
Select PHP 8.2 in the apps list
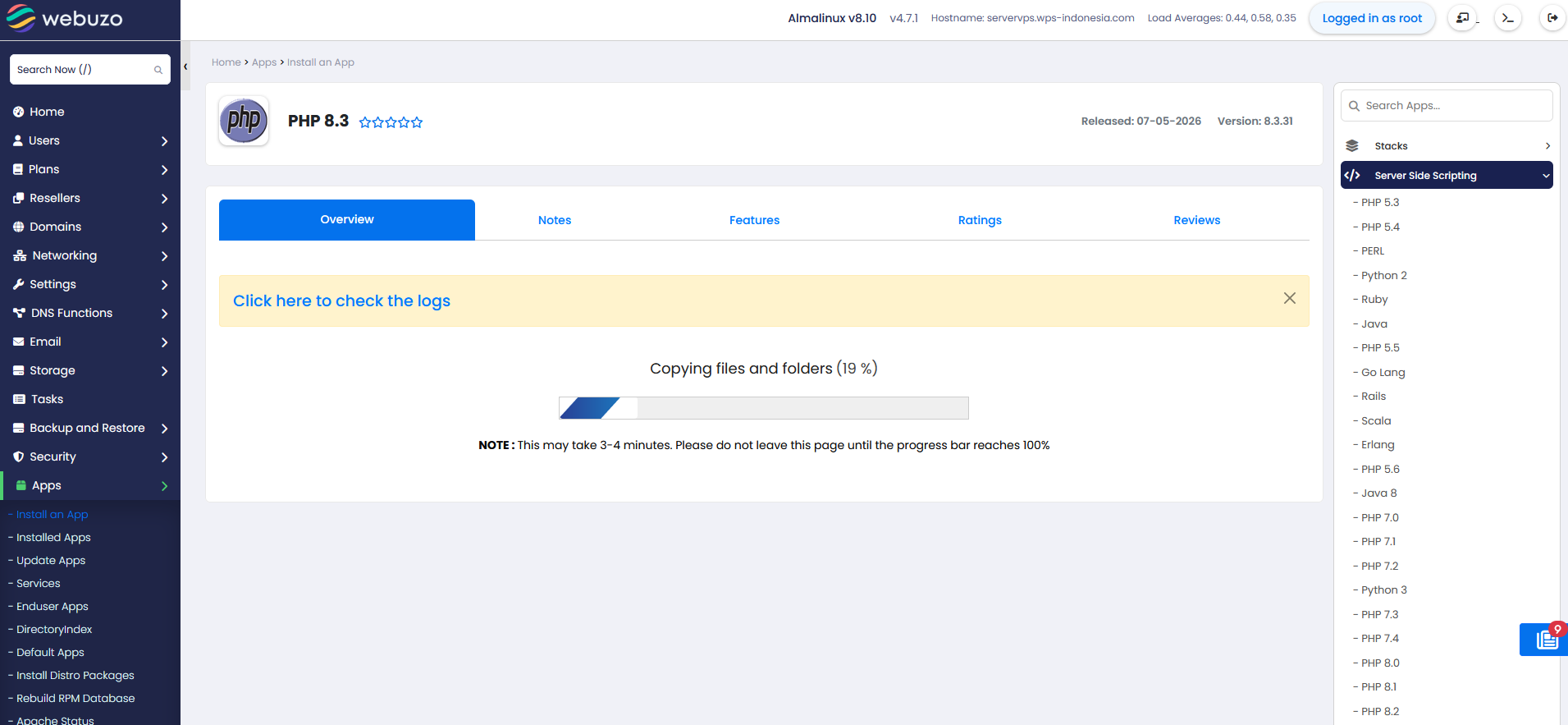(x=1380, y=711)
